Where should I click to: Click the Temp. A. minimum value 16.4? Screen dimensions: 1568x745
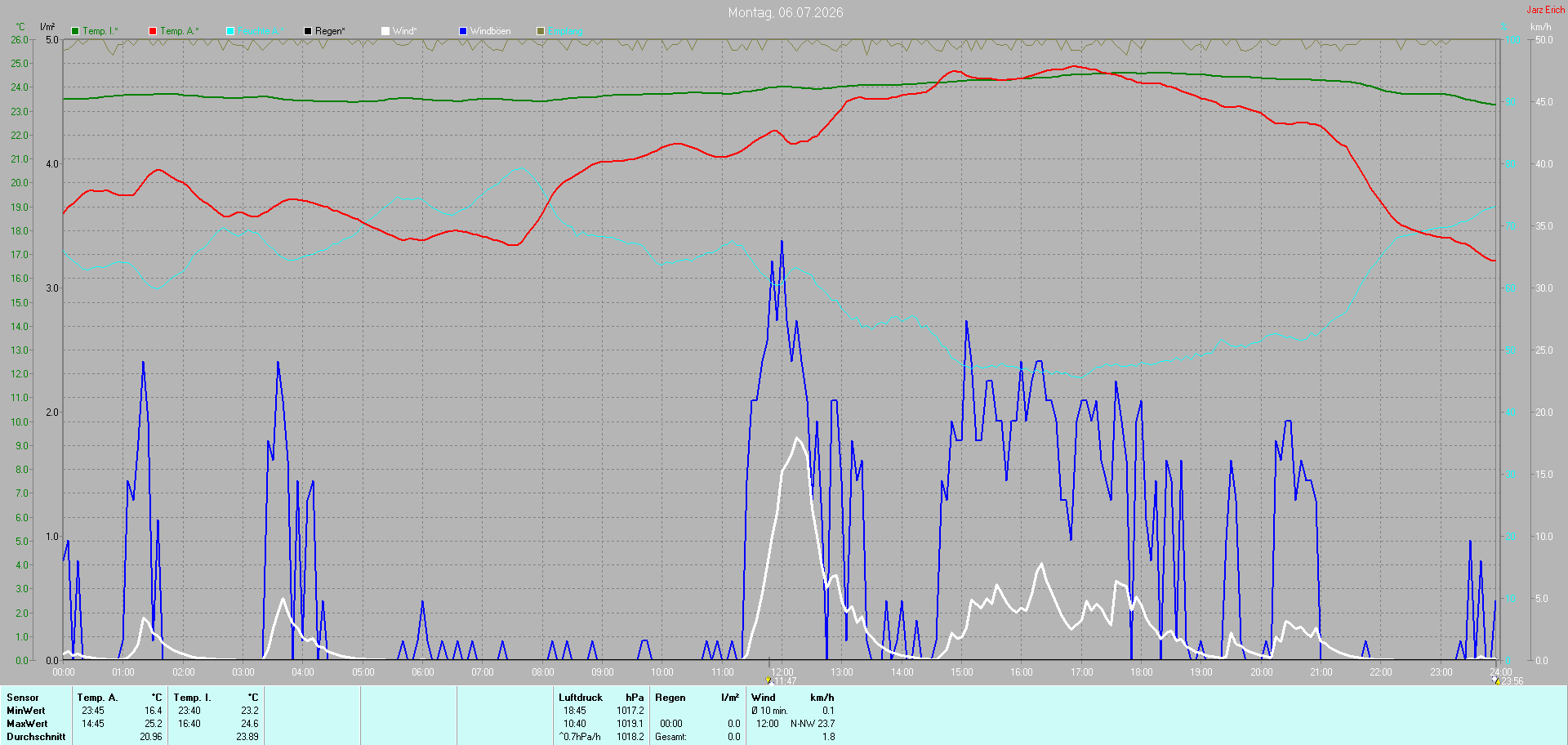[x=154, y=711]
